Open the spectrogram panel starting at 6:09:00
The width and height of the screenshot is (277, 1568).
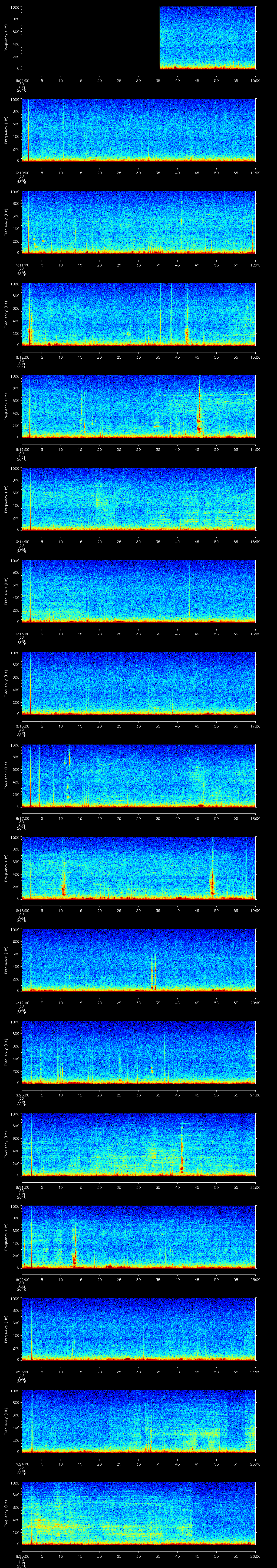click(139, 38)
